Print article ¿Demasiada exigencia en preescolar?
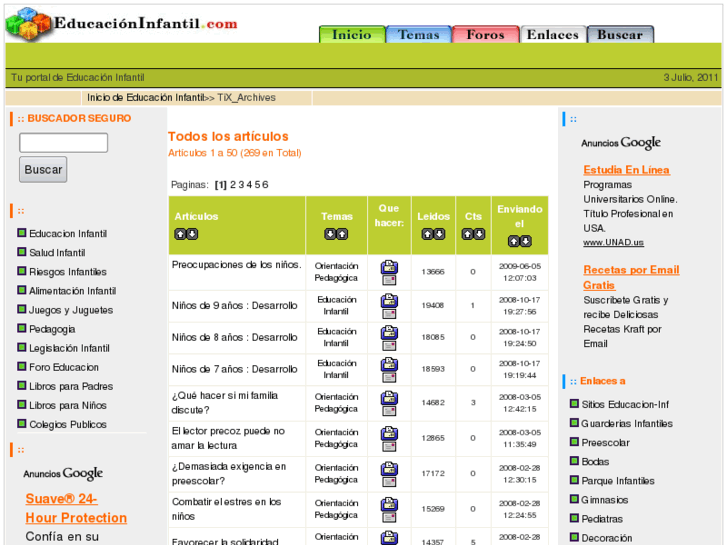Image resolution: width=727 pixels, height=545 pixels. pyautogui.click(x=389, y=468)
